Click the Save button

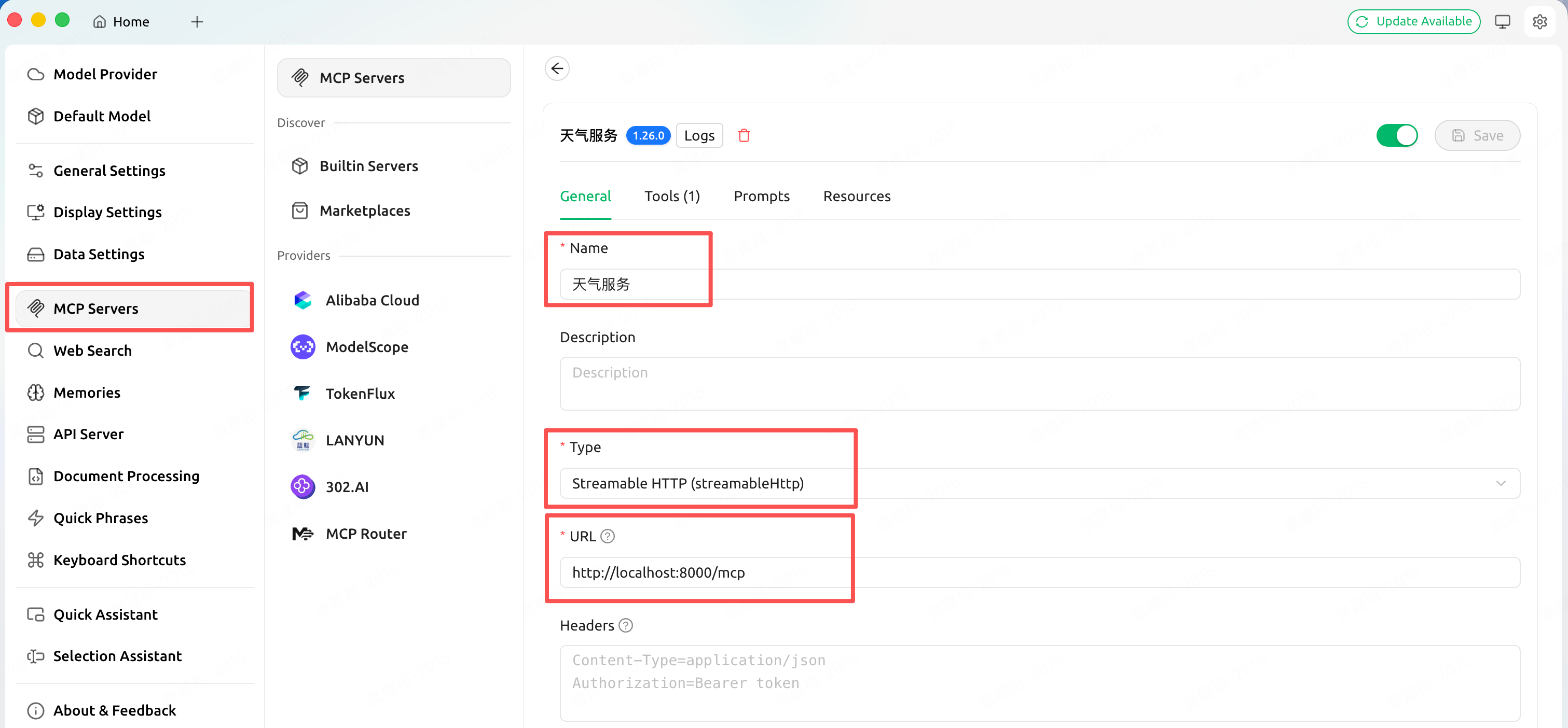tap(1477, 135)
